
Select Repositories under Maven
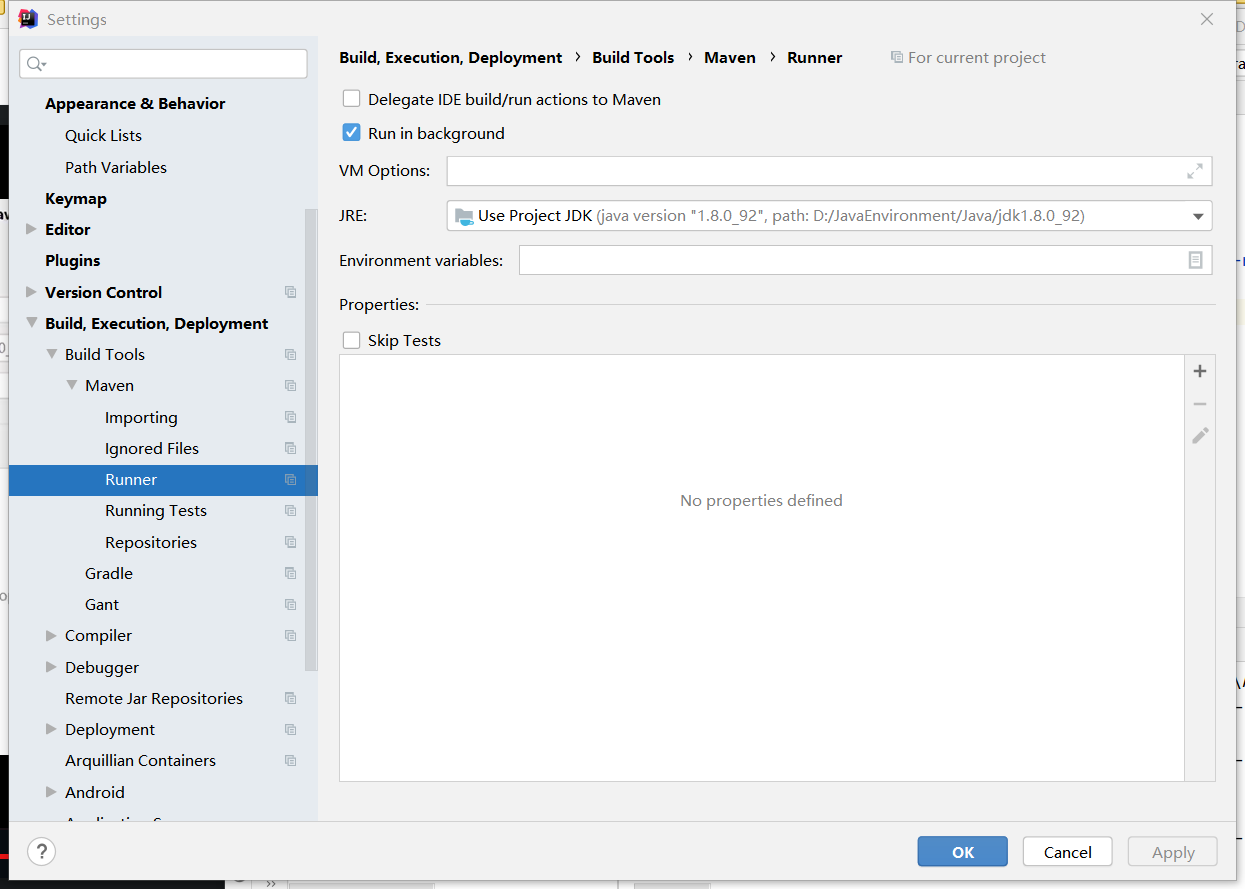coord(151,542)
